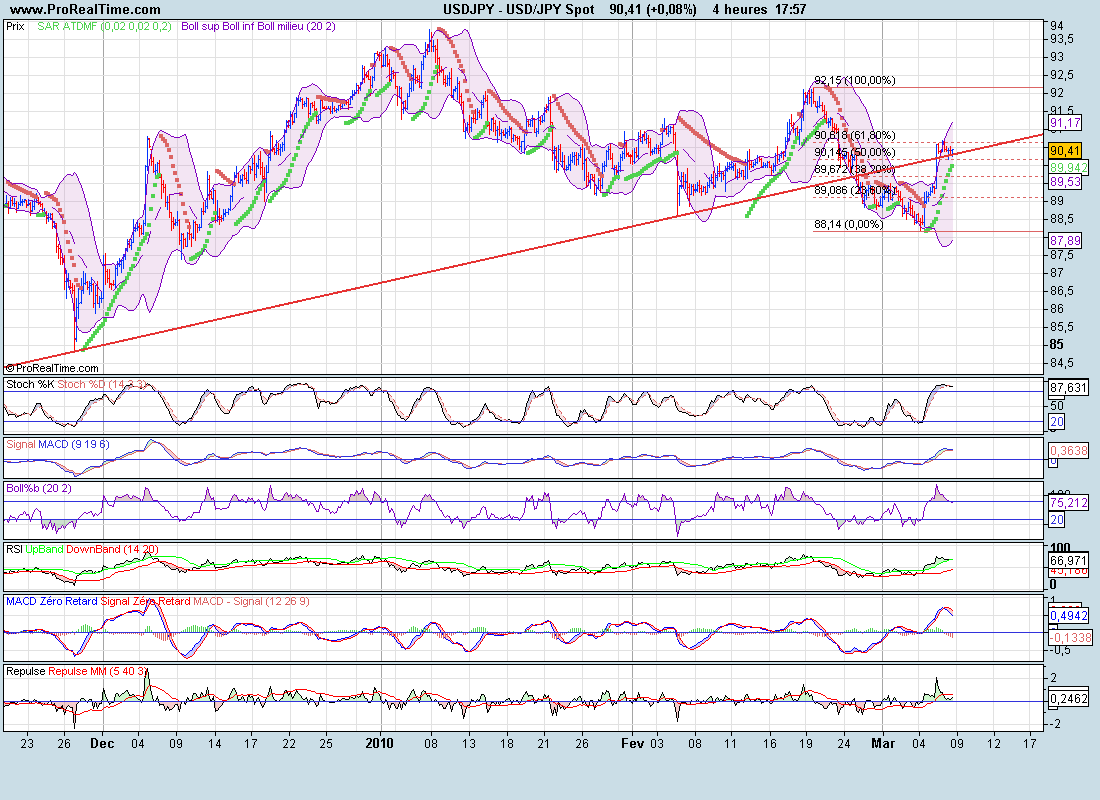
Task: Click the 75,212 Boll%b value box
Action: (1068, 502)
